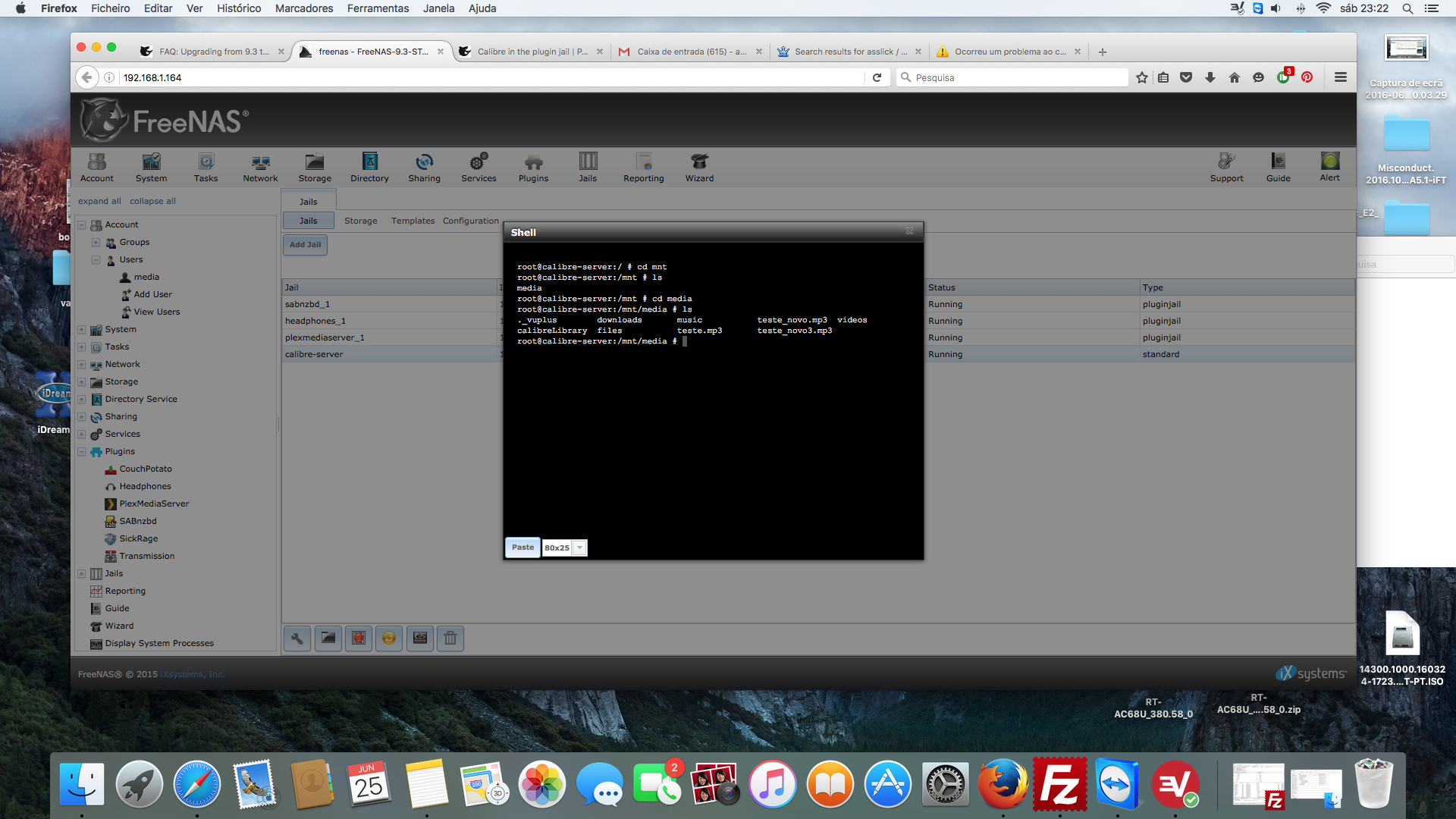This screenshot has height=819, width=1456.
Task: Switch to the Caixa de entrada Gmail tab
Action: (691, 52)
